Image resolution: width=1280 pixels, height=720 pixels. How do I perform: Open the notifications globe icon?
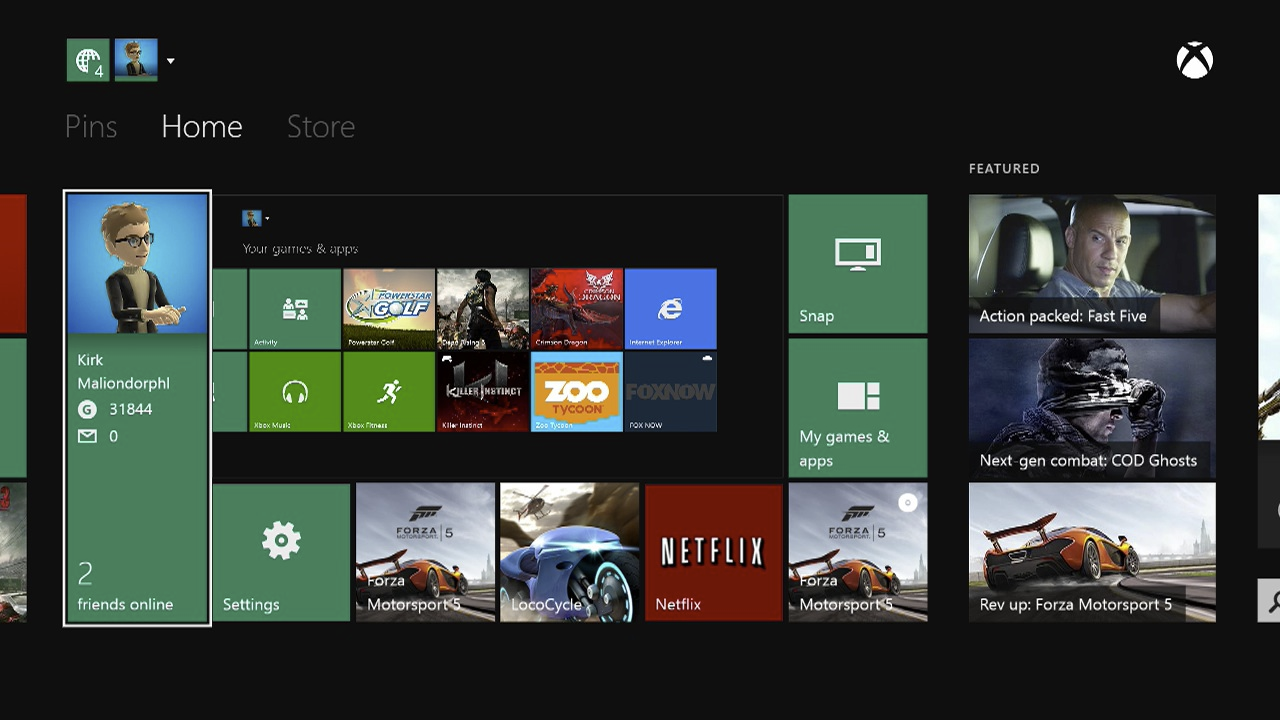click(88, 60)
